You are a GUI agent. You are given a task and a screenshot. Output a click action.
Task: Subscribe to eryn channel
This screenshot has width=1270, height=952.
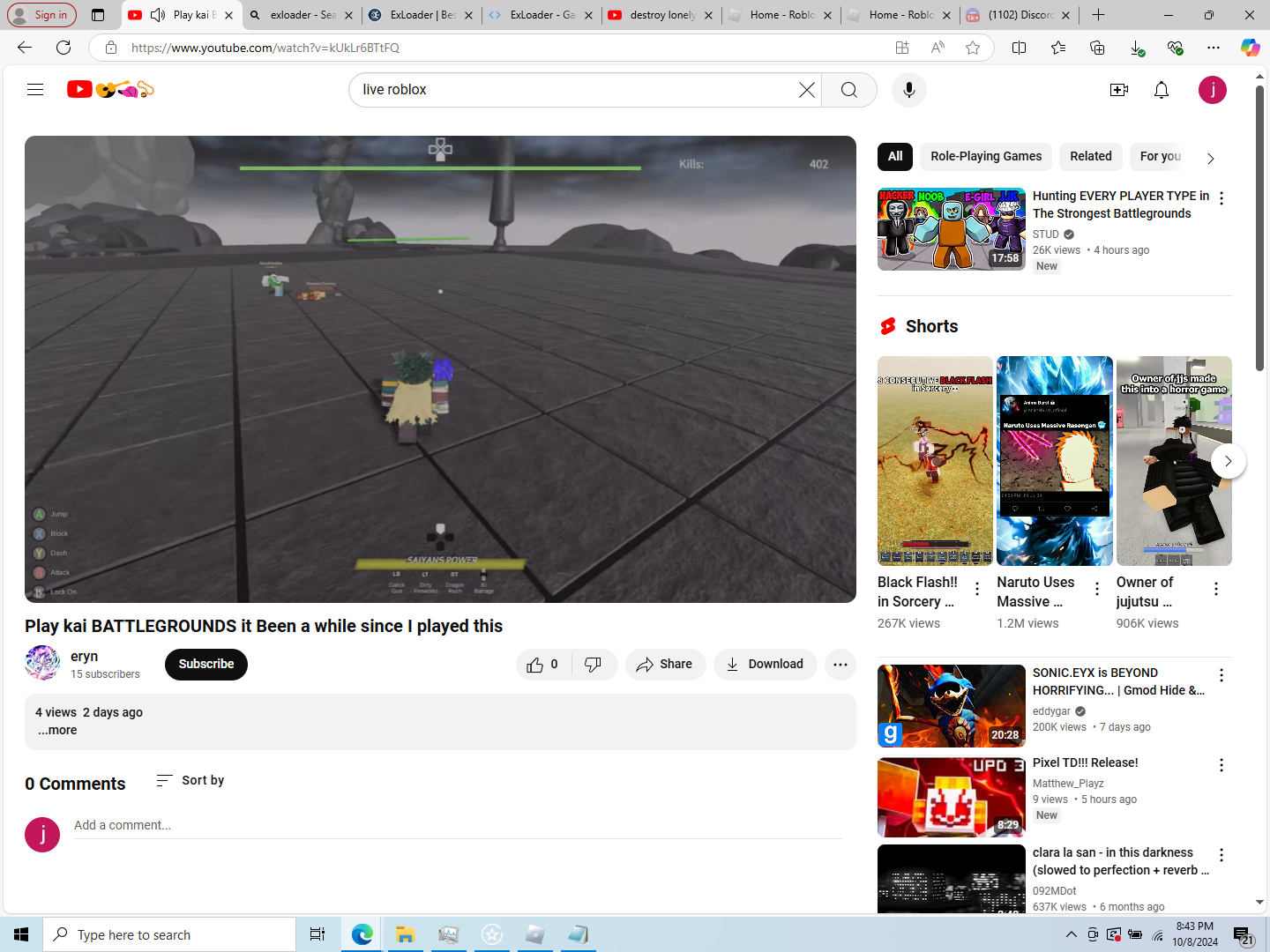[206, 665]
